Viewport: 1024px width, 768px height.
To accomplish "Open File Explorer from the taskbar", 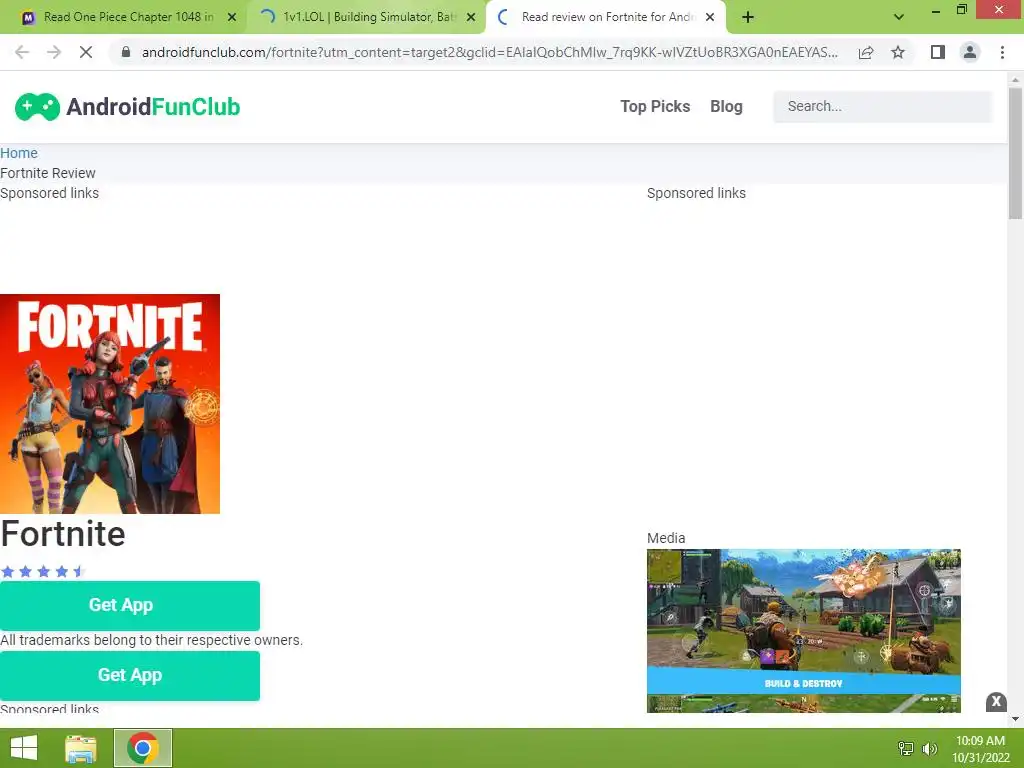I will 81,748.
